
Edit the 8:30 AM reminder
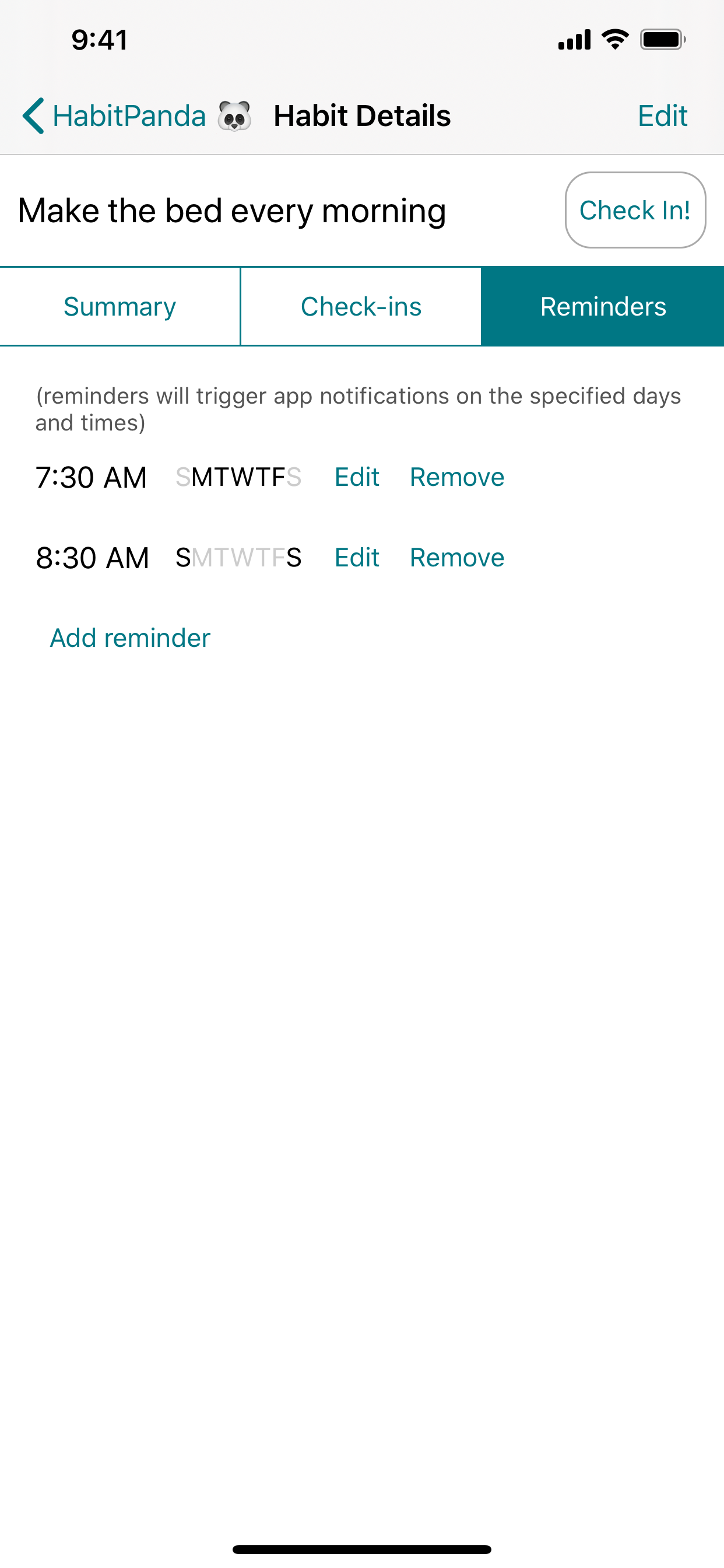click(357, 558)
